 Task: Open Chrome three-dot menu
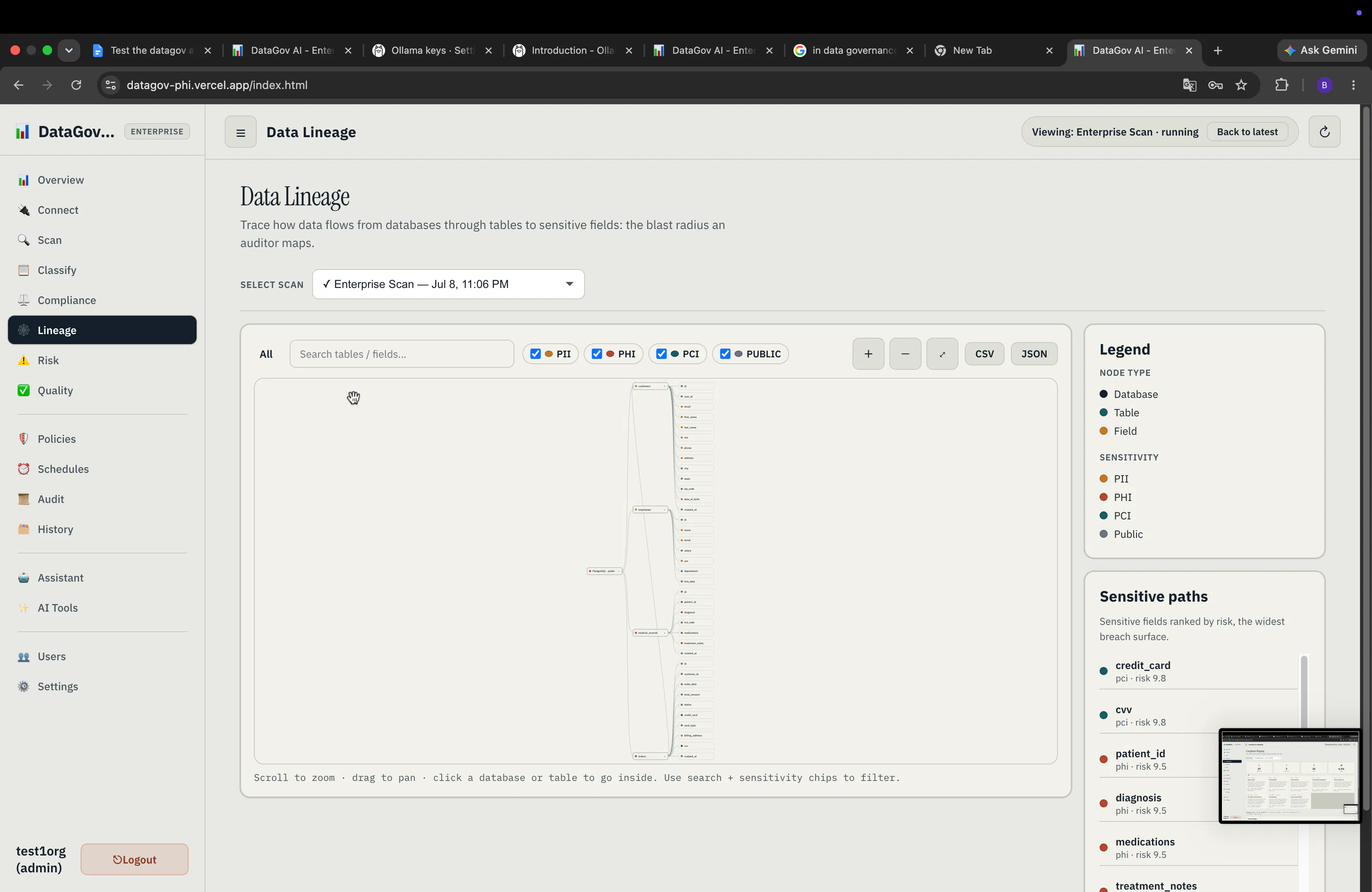[x=1353, y=85]
